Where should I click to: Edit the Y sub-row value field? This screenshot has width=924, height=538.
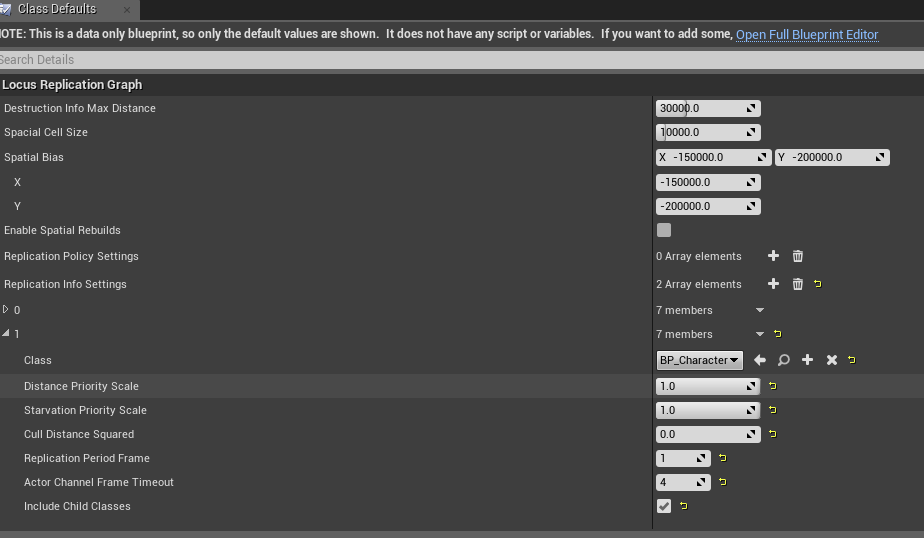coord(708,206)
